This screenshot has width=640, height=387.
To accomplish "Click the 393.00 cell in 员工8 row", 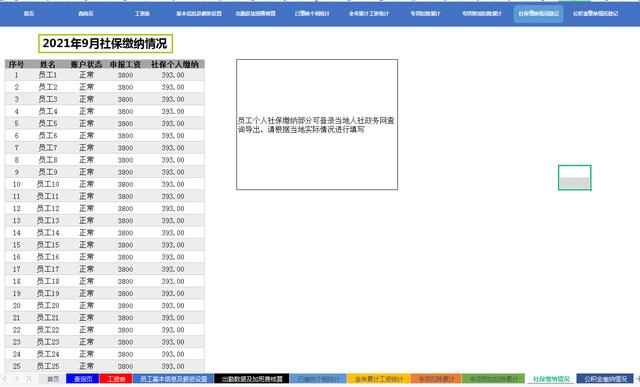I will click(x=175, y=160).
